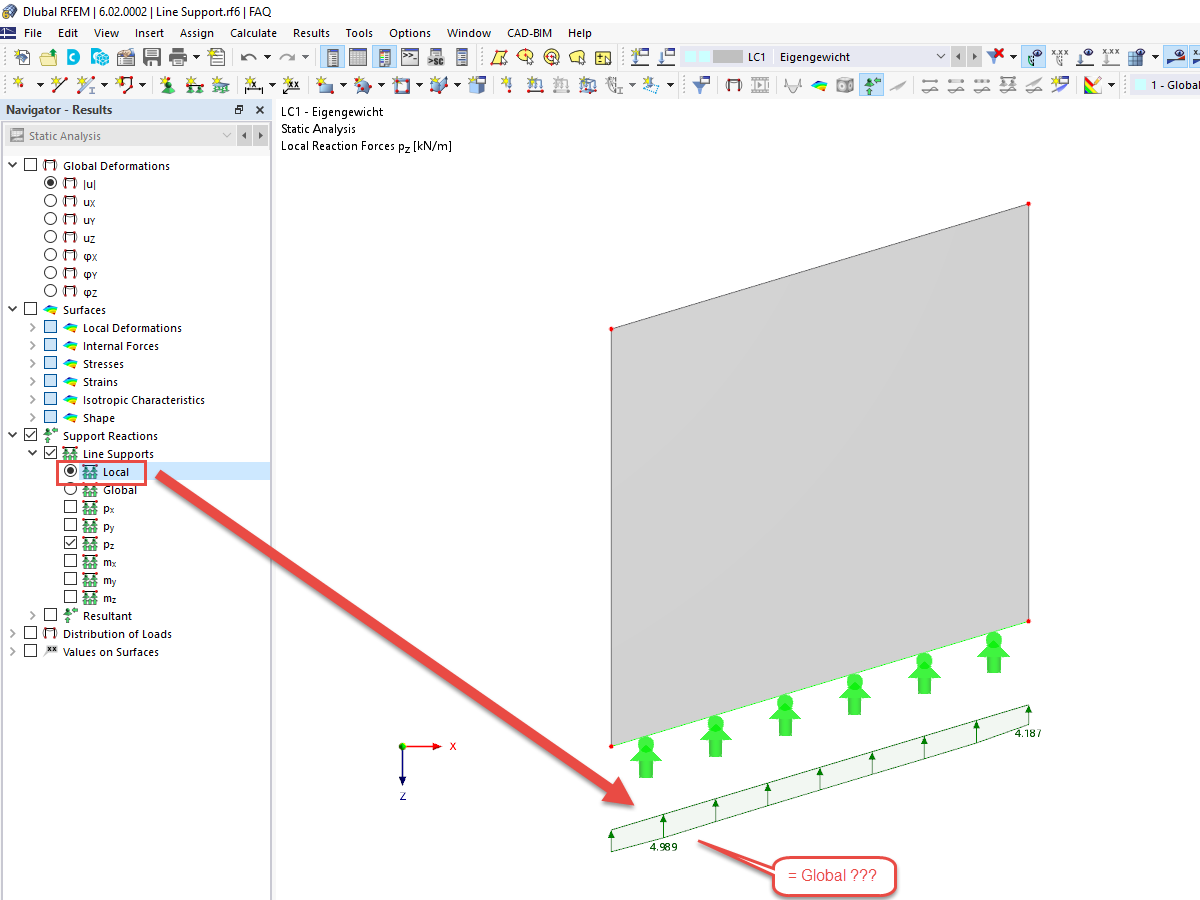Click the Undo arrow
The width and height of the screenshot is (1200, 900).
click(249, 57)
